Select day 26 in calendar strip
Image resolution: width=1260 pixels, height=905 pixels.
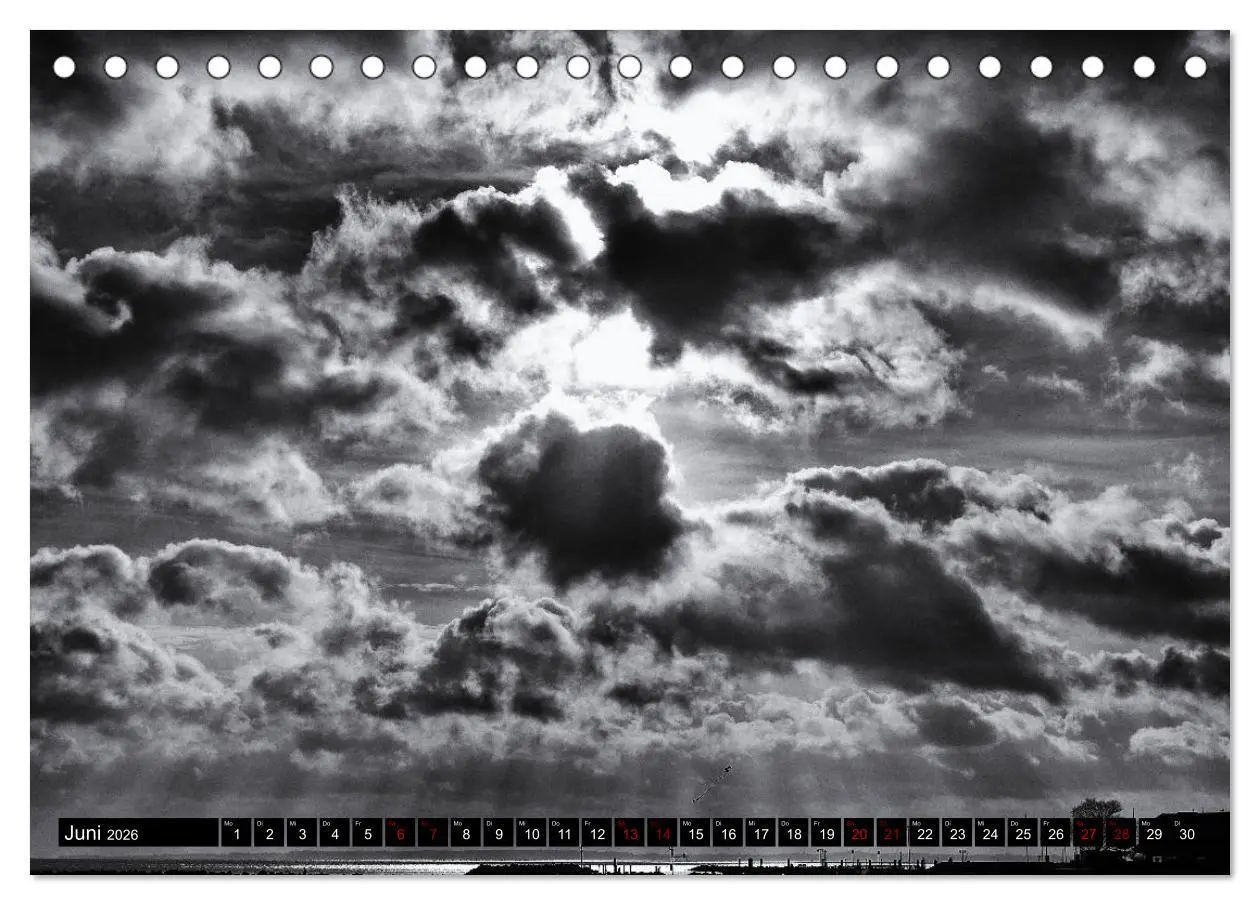(1055, 833)
